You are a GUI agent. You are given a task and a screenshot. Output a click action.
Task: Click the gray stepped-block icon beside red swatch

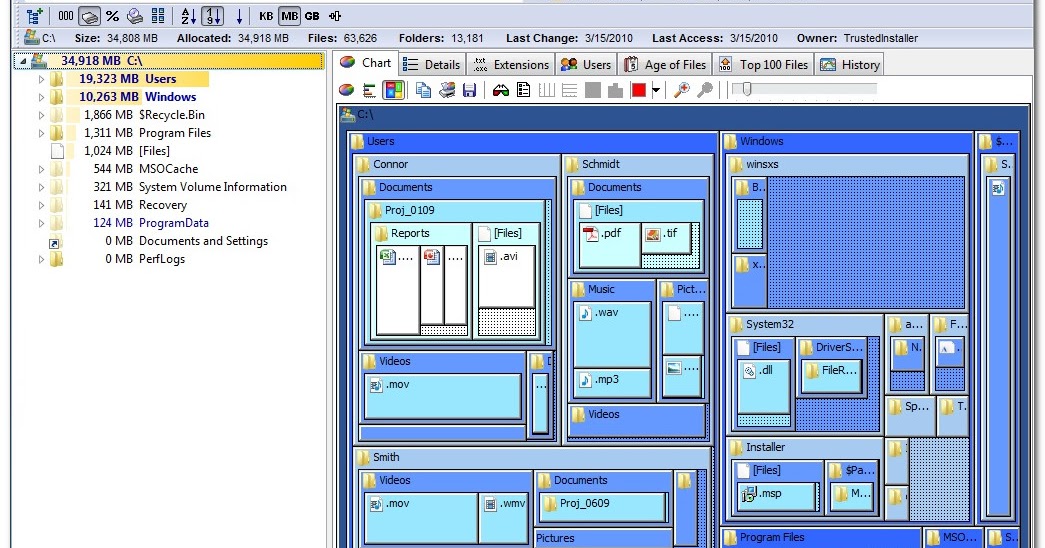point(615,90)
